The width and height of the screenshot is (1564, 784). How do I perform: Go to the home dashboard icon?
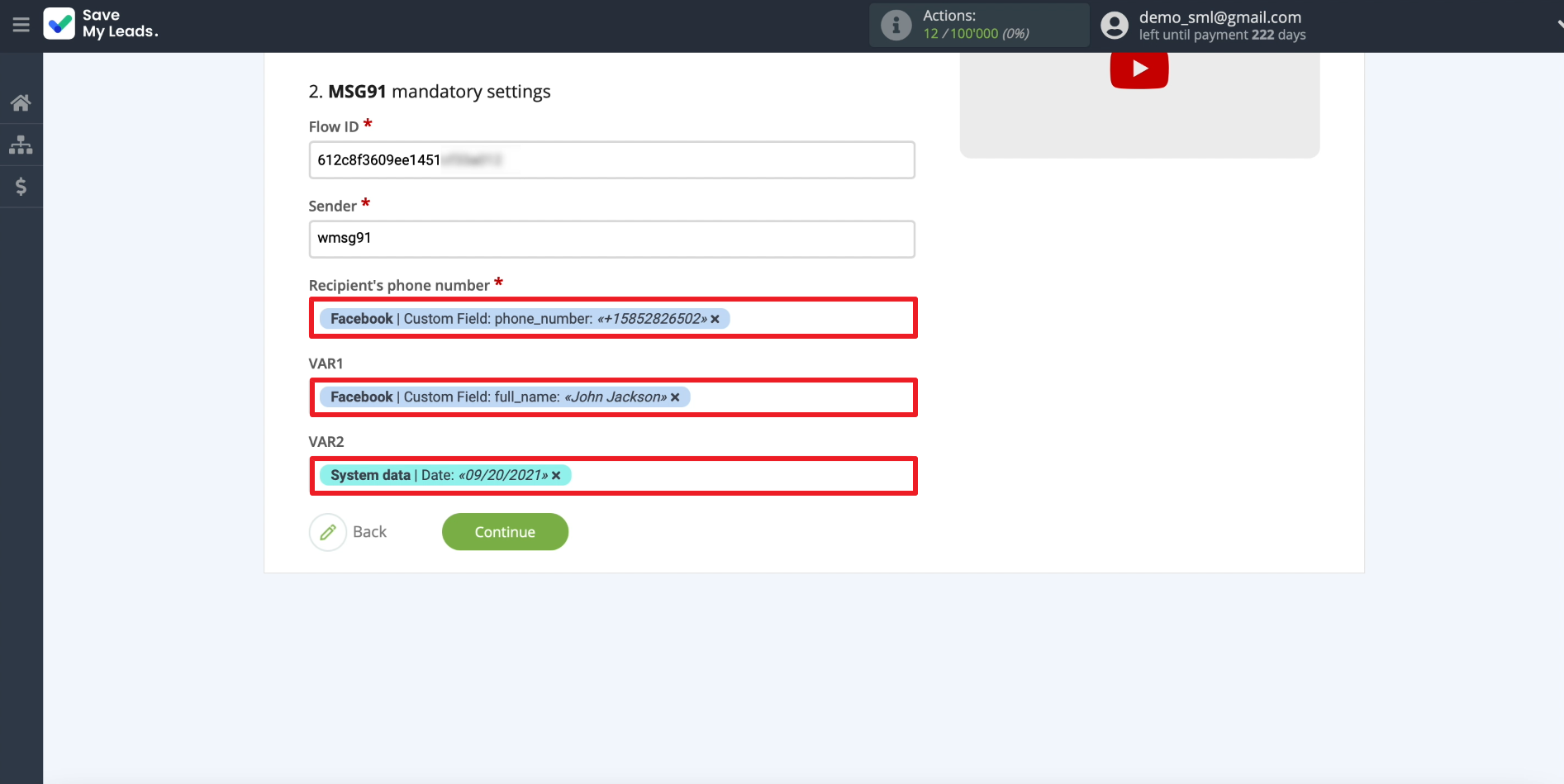pyautogui.click(x=21, y=102)
